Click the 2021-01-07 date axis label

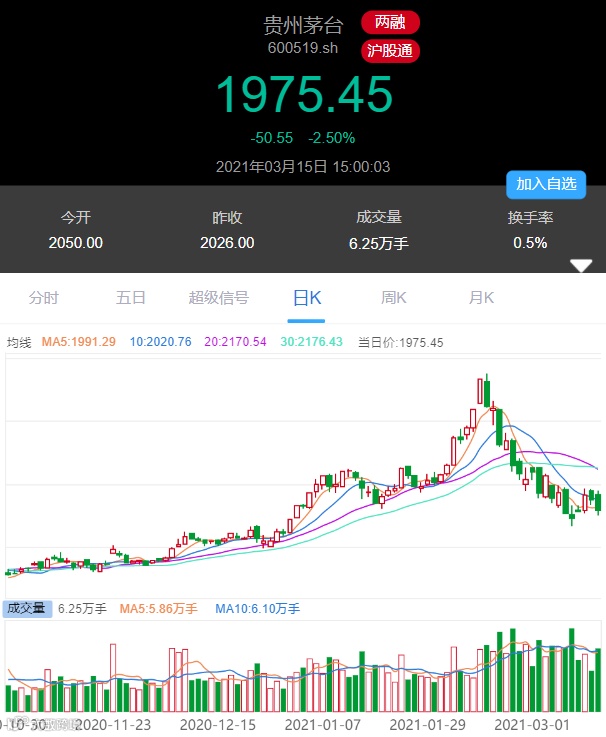(x=323, y=725)
